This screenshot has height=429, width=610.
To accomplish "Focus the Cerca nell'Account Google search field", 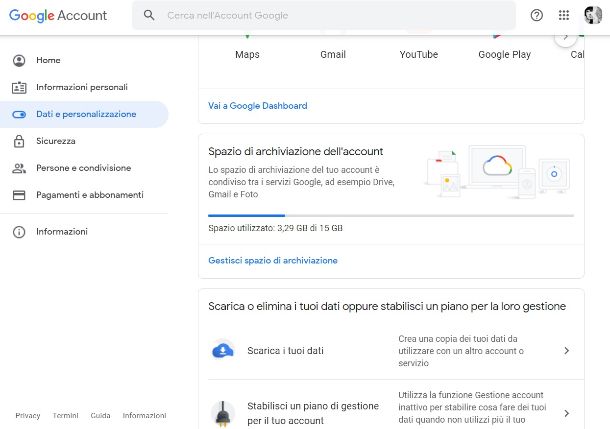I will pyautogui.click(x=324, y=16).
